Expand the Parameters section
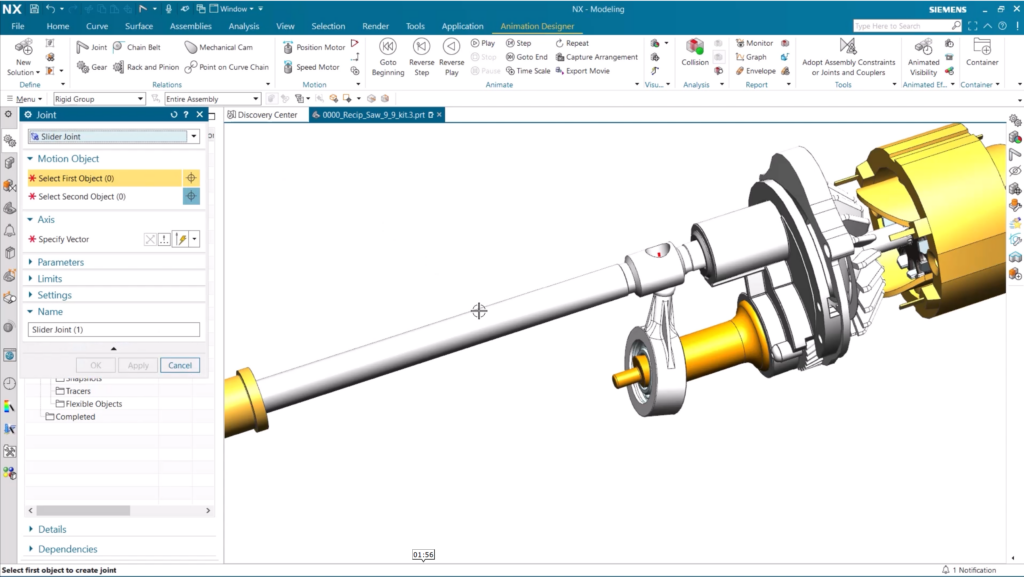Screen dimensions: 1024x577 point(61,262)
